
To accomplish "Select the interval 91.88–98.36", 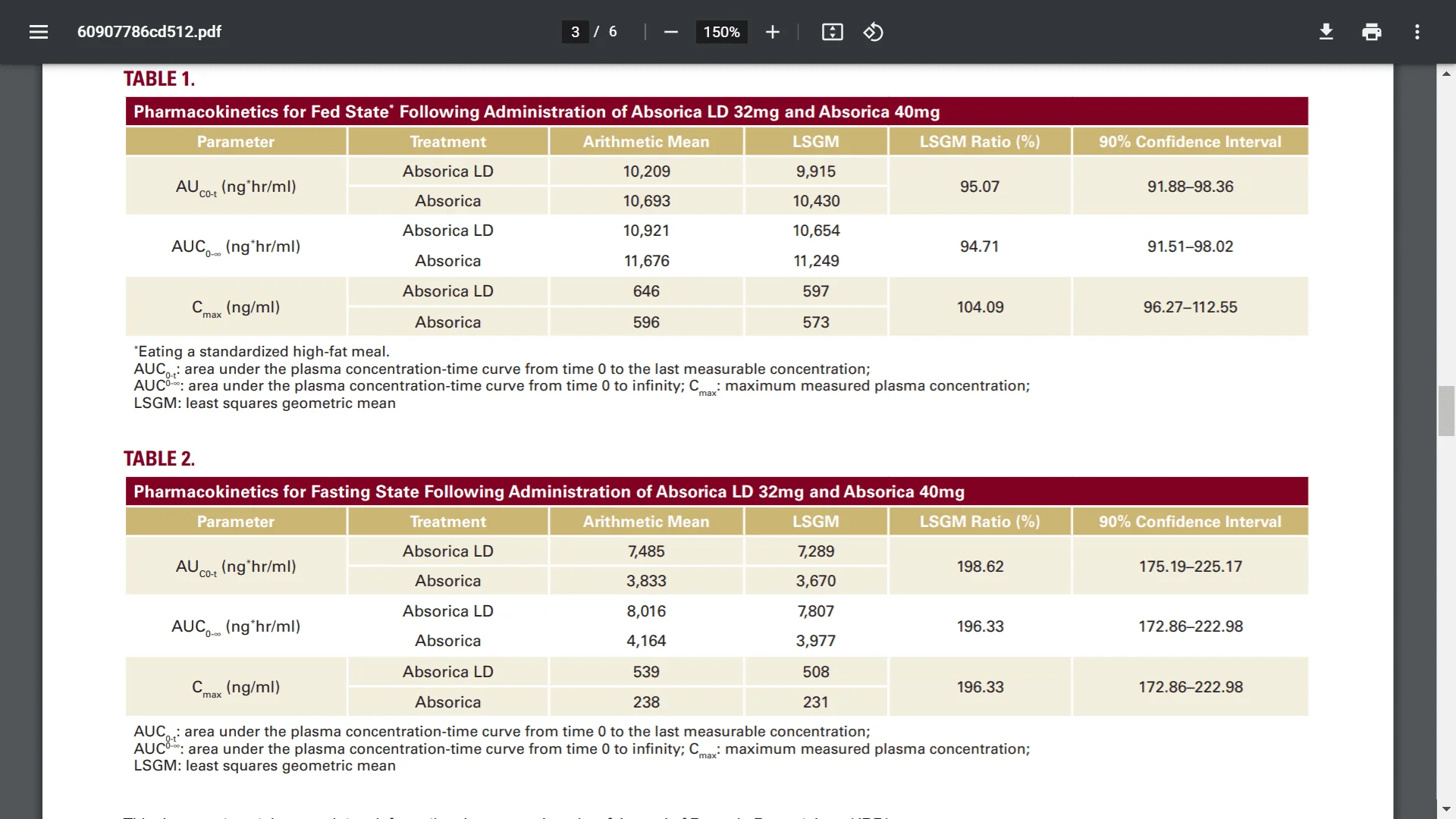I will pyautogui.click(x=1191, y=187).
